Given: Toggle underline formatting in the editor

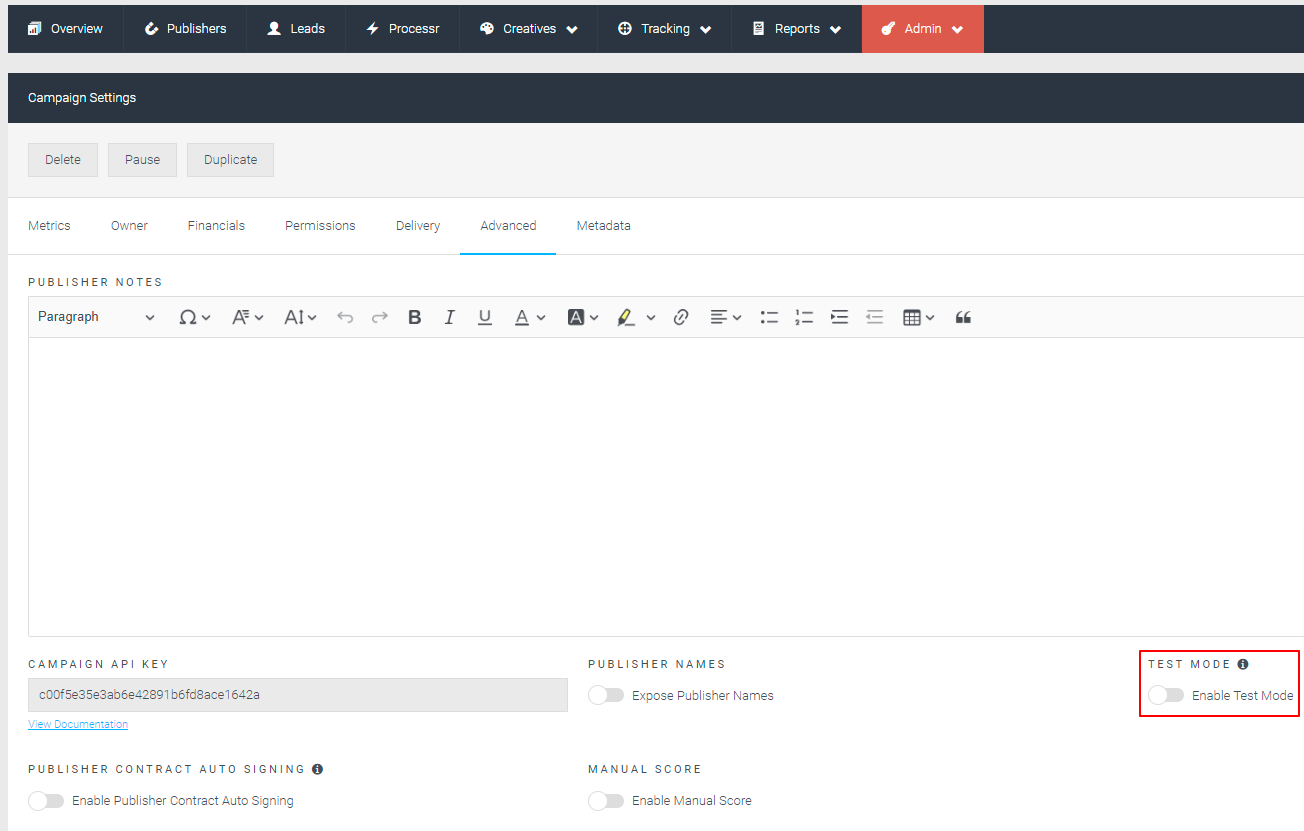Looking at the screenshot, I should [x=485, y=317].
